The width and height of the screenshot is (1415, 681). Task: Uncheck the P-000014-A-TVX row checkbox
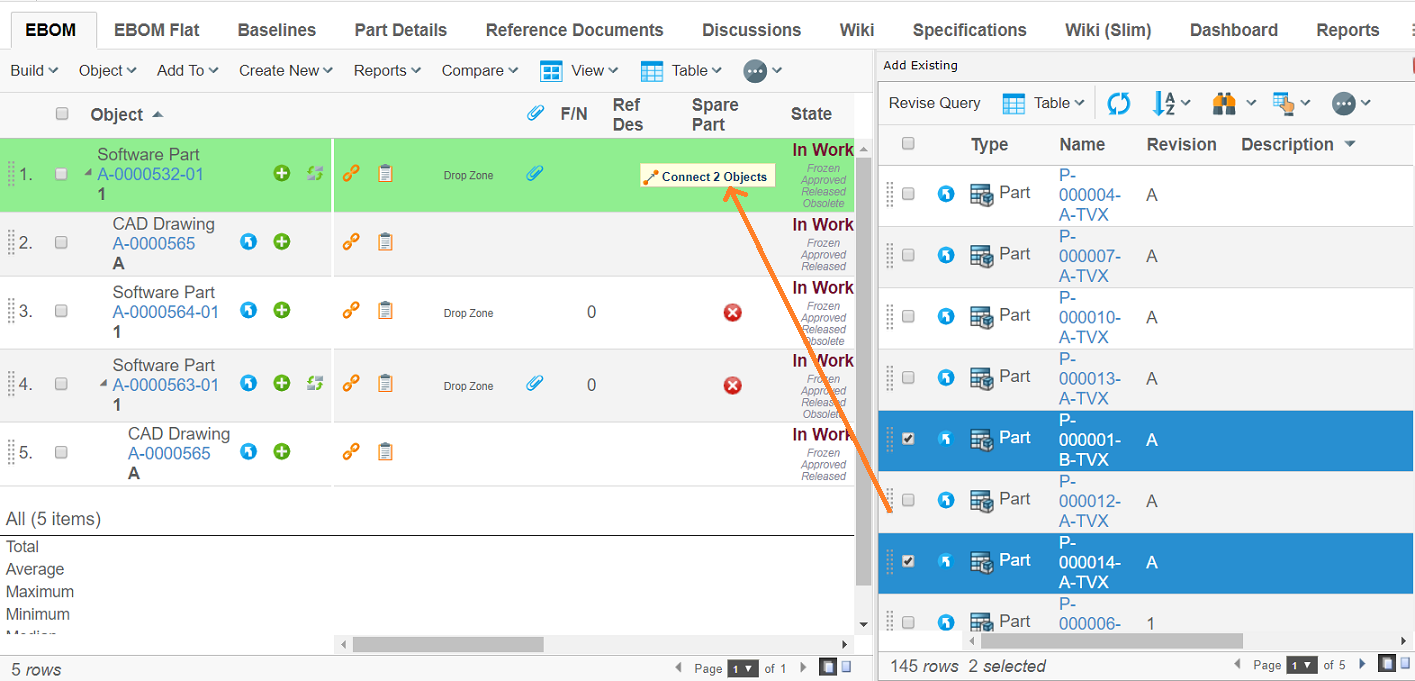(908, 561)
